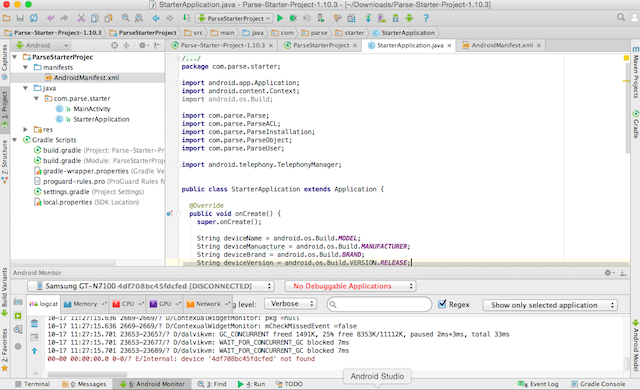Open the Verbose log level dropdown

tap(291, 304)
